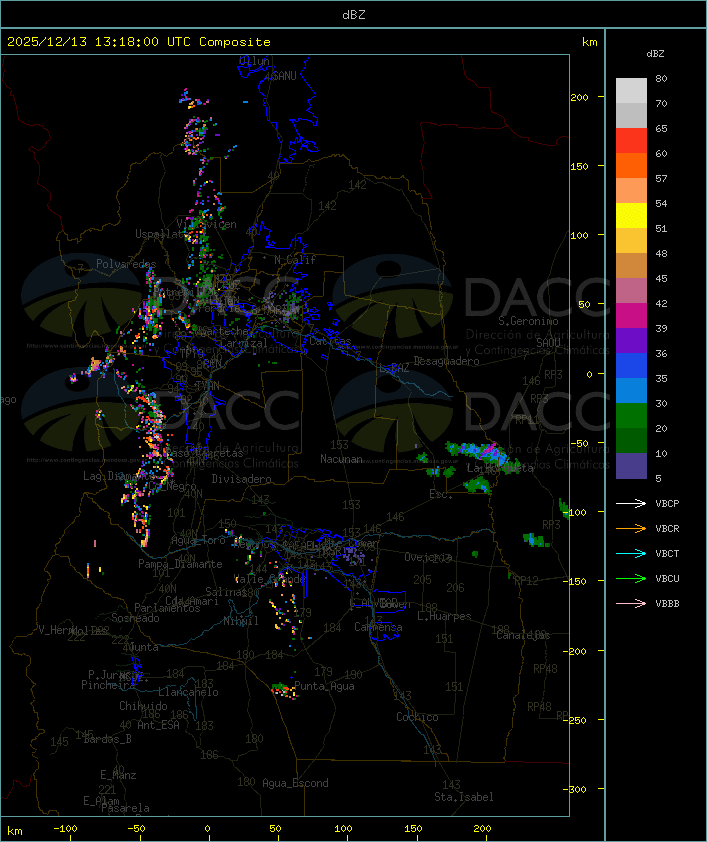Choose the dark orange 57-60 dBZ swatch

(631, 166)
